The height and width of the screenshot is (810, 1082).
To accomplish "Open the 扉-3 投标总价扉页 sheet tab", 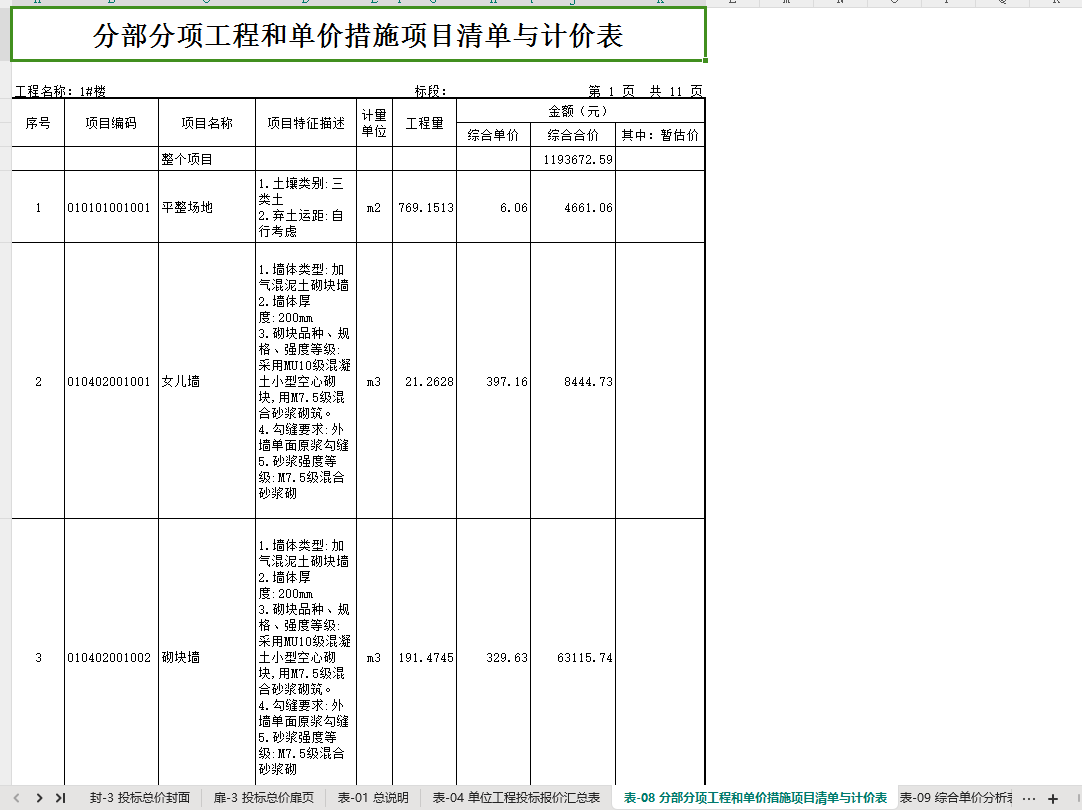I will click(x=264, y=798).
